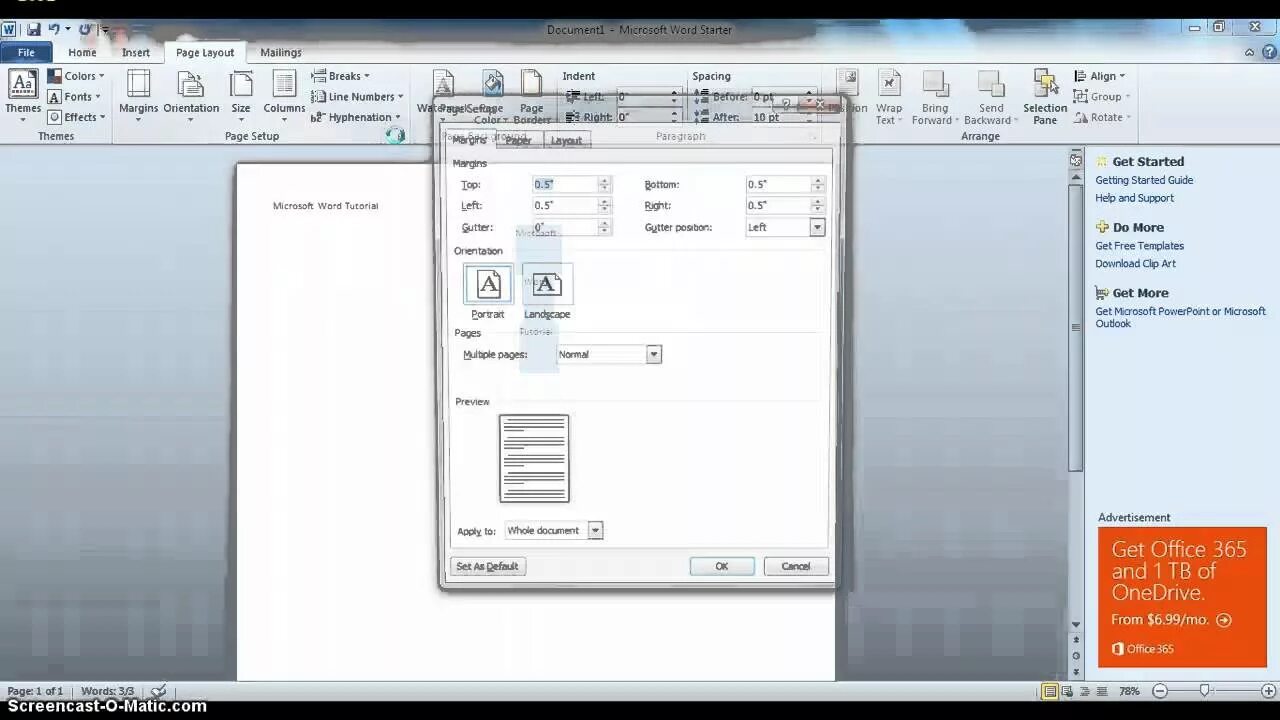Click the Right margin input field

[x=778, y=205]
